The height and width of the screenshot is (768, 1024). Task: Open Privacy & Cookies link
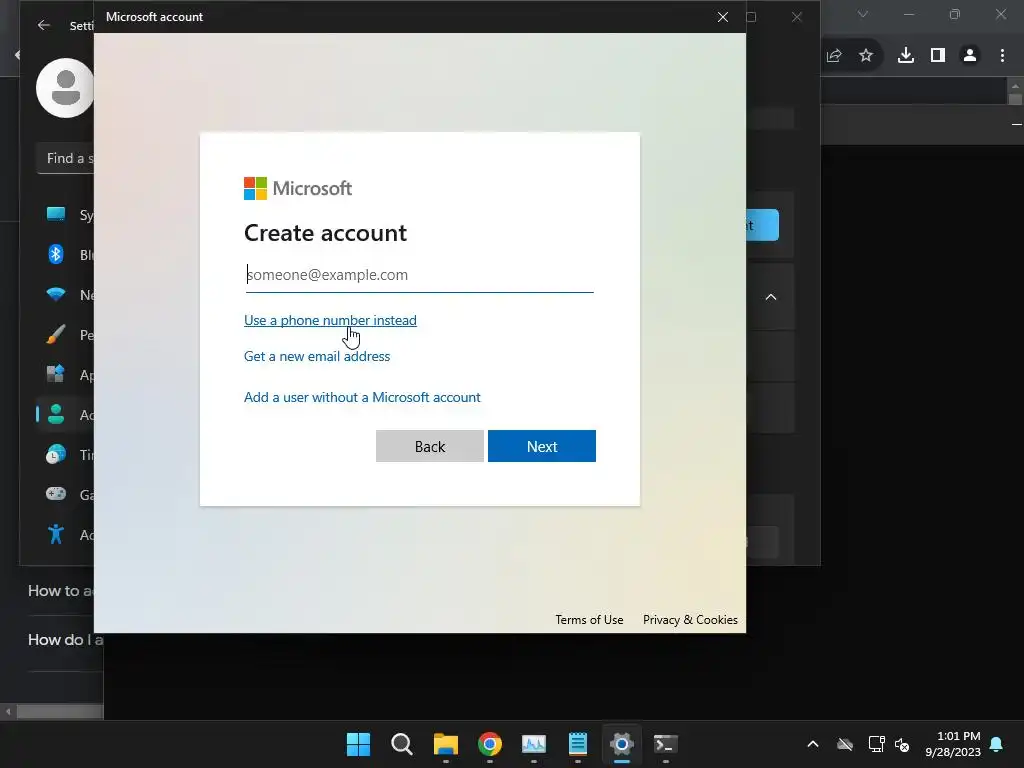(690, 620)
